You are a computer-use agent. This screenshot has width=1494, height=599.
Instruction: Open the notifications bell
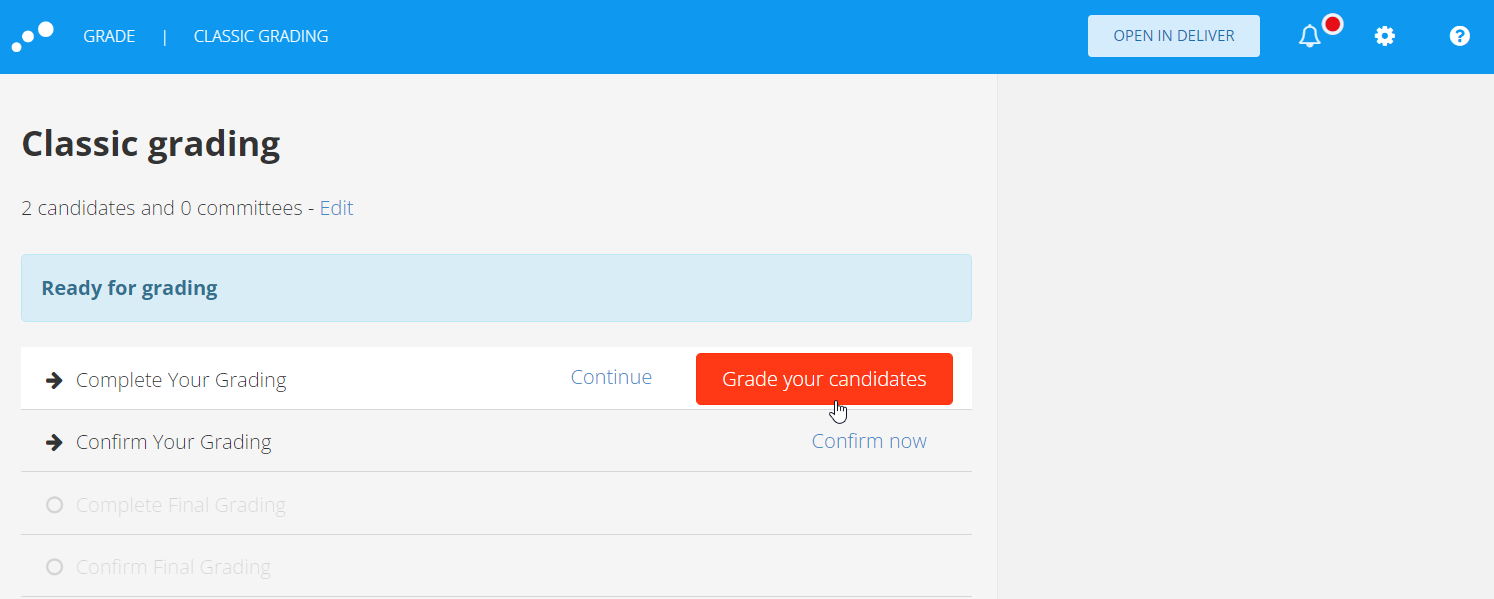click(x=1309, y=37)
